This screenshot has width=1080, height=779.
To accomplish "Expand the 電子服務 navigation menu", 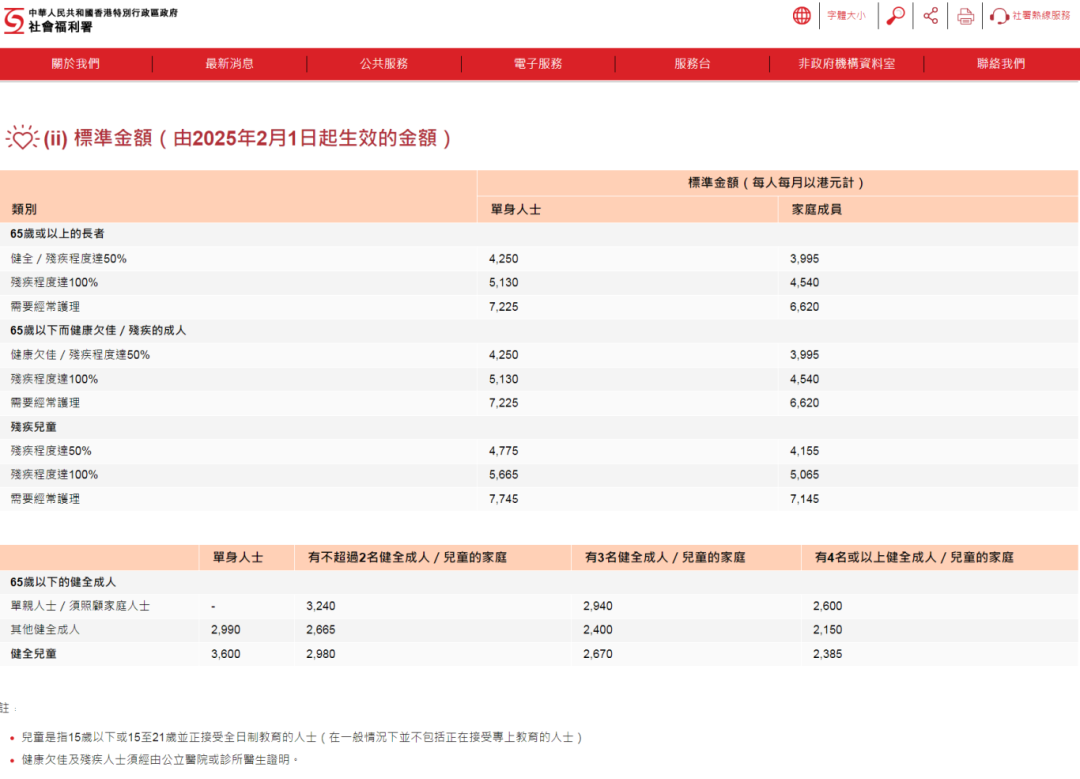I will coord(537,63).
